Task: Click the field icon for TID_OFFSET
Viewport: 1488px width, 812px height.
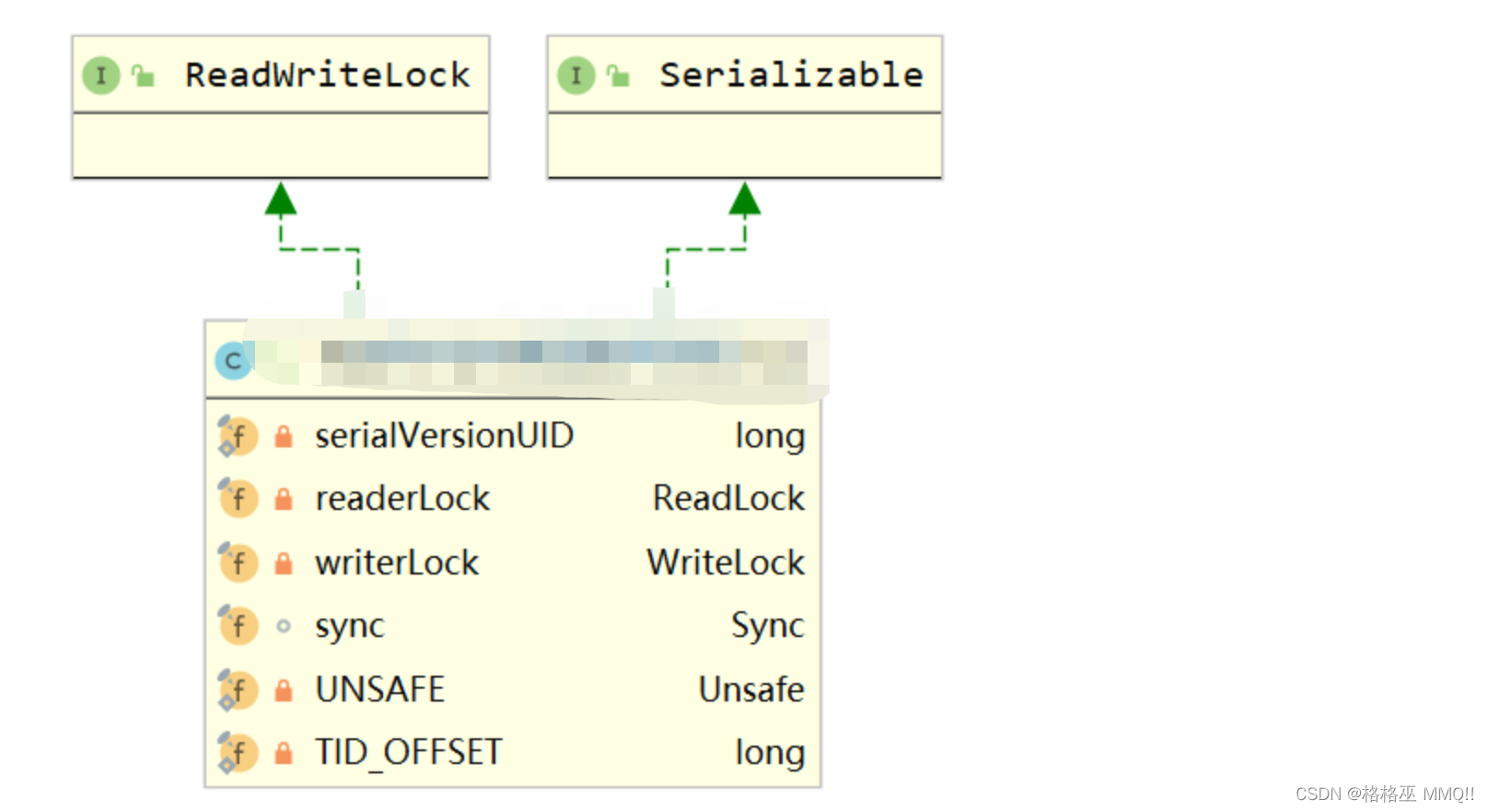Action: tap(238, 753)
